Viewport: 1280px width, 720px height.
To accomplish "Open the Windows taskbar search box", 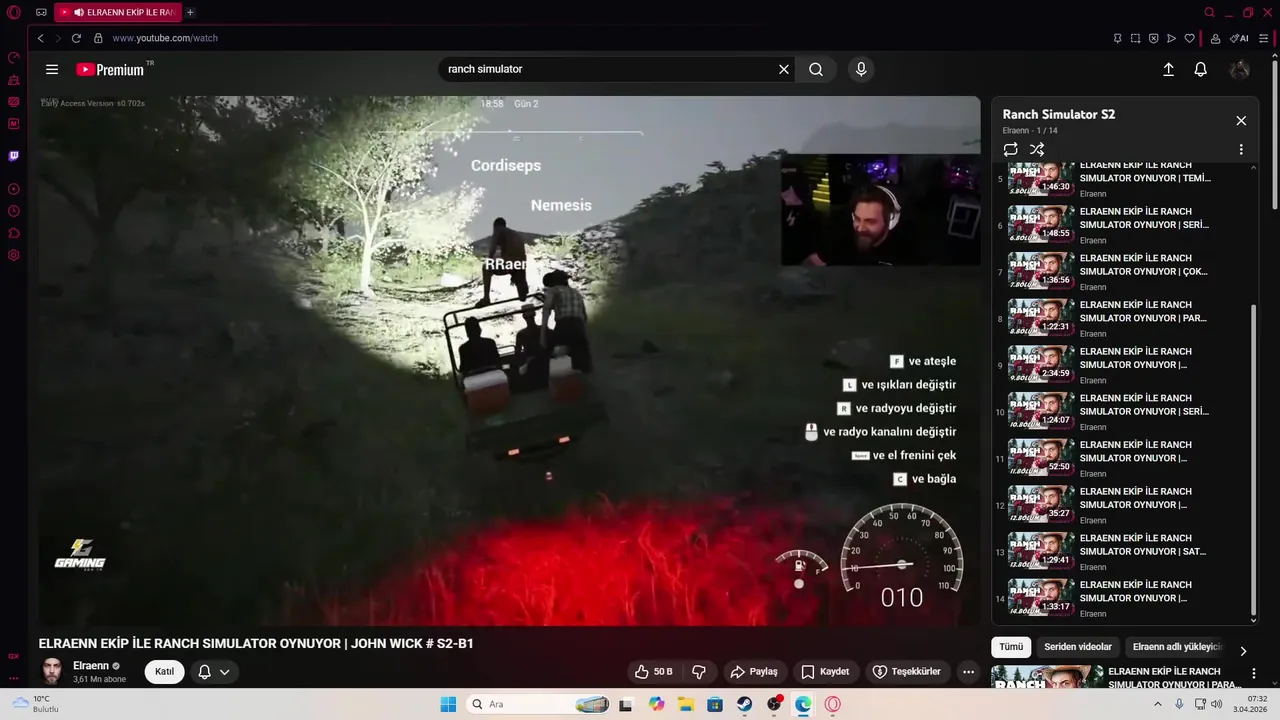I will (x=538, y=704).
